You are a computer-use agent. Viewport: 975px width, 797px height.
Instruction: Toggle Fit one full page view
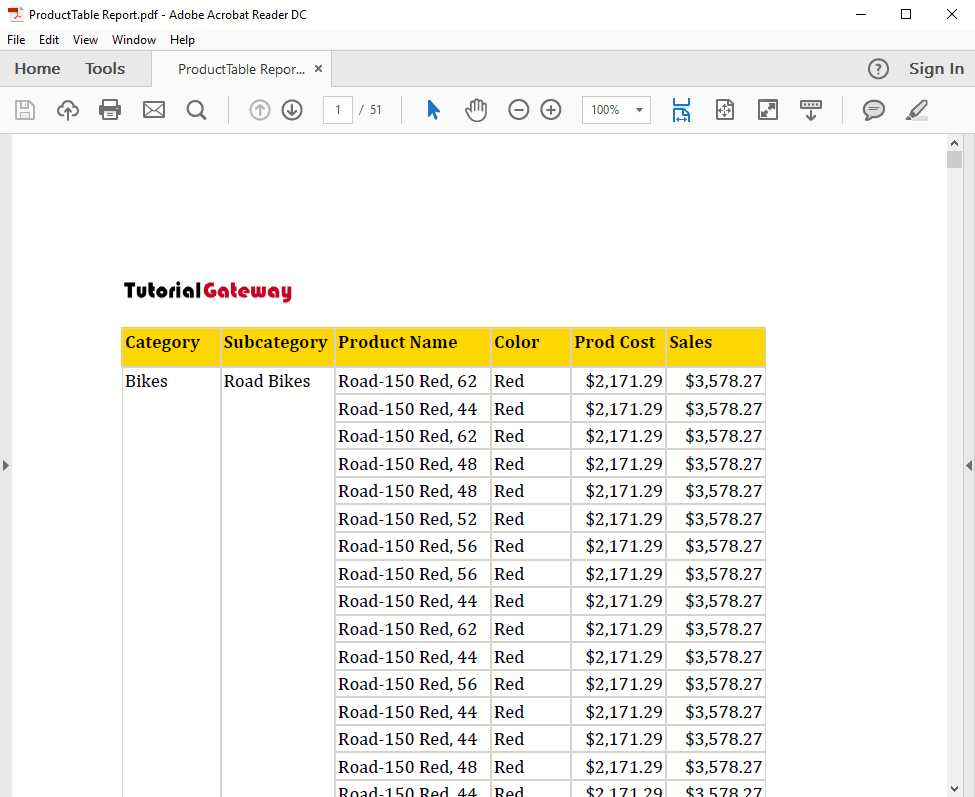pos(725,110)
